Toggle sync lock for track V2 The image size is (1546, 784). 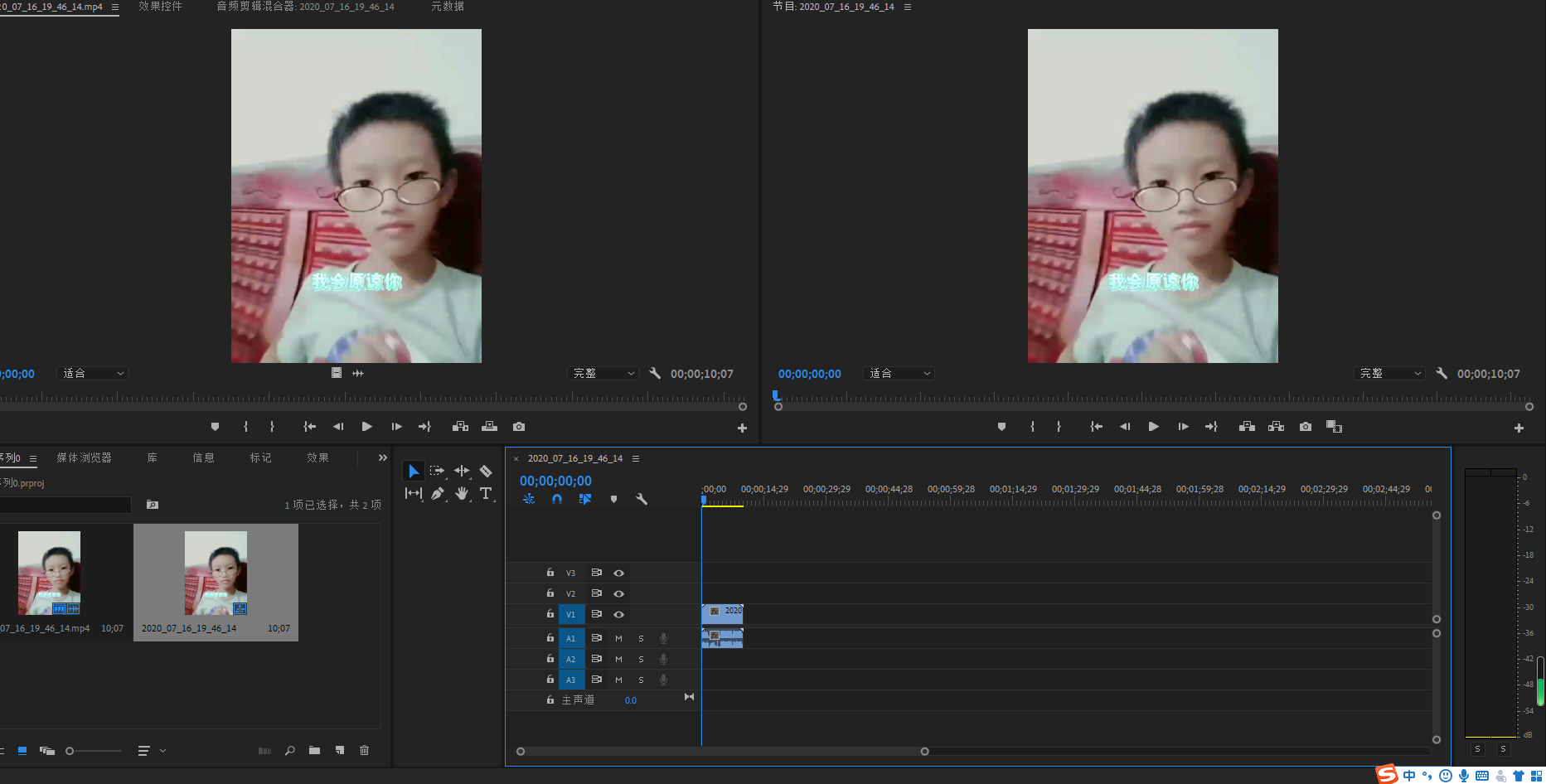coord(596,593)
